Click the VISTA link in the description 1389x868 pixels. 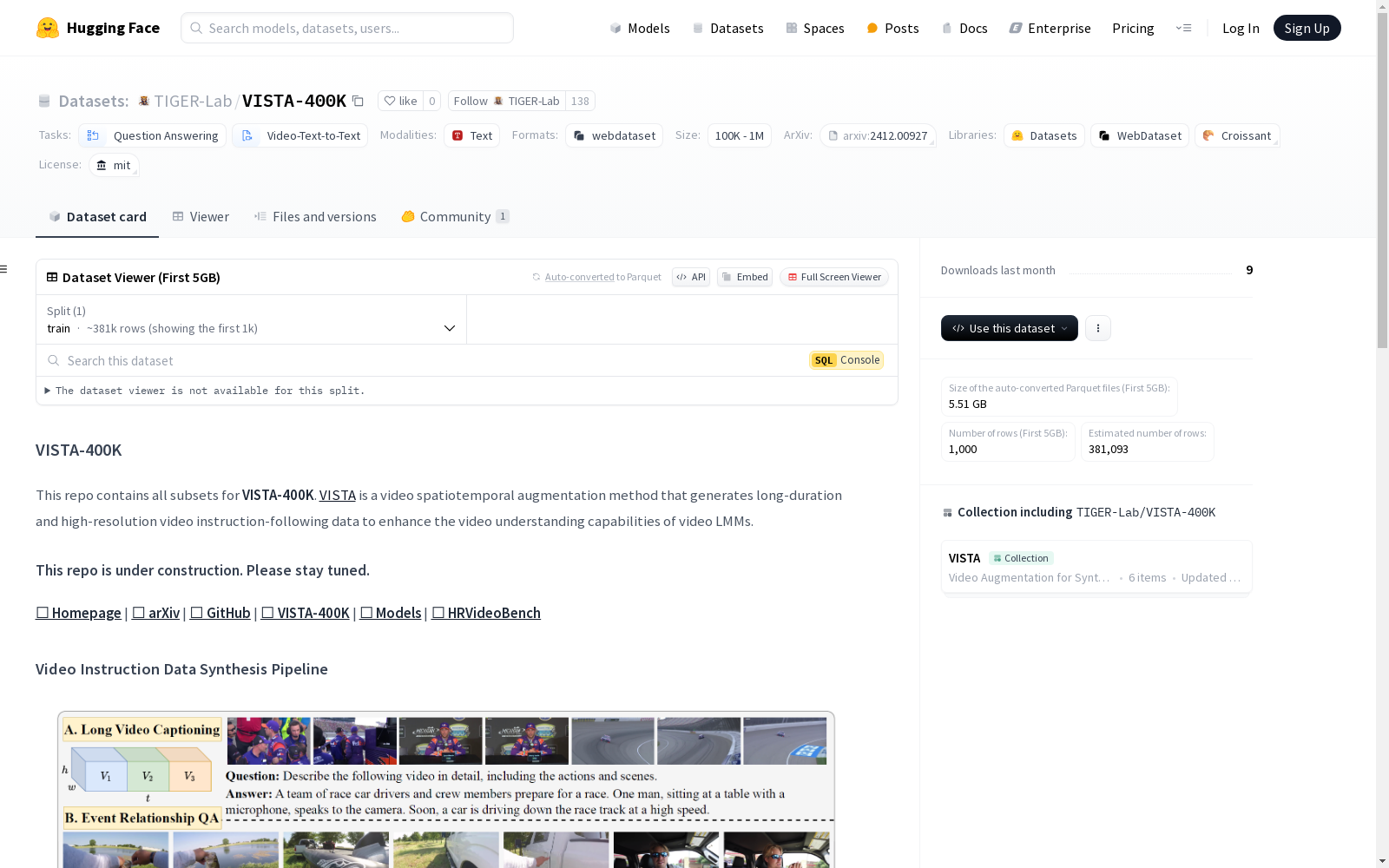[x=337, y=495]
